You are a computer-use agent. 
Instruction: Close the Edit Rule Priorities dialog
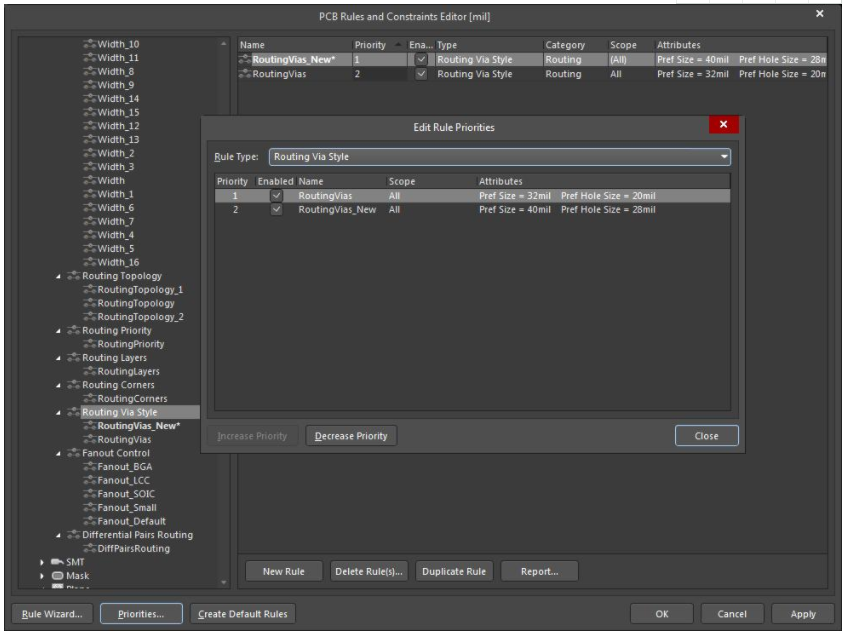(x=705, y=435)
